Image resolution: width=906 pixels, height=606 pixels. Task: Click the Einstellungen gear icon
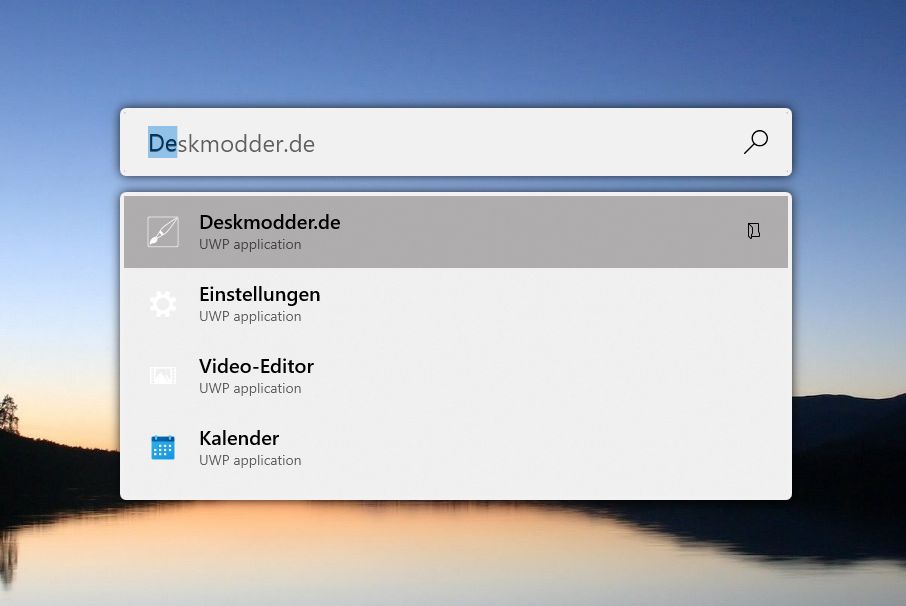coord(163,304)
